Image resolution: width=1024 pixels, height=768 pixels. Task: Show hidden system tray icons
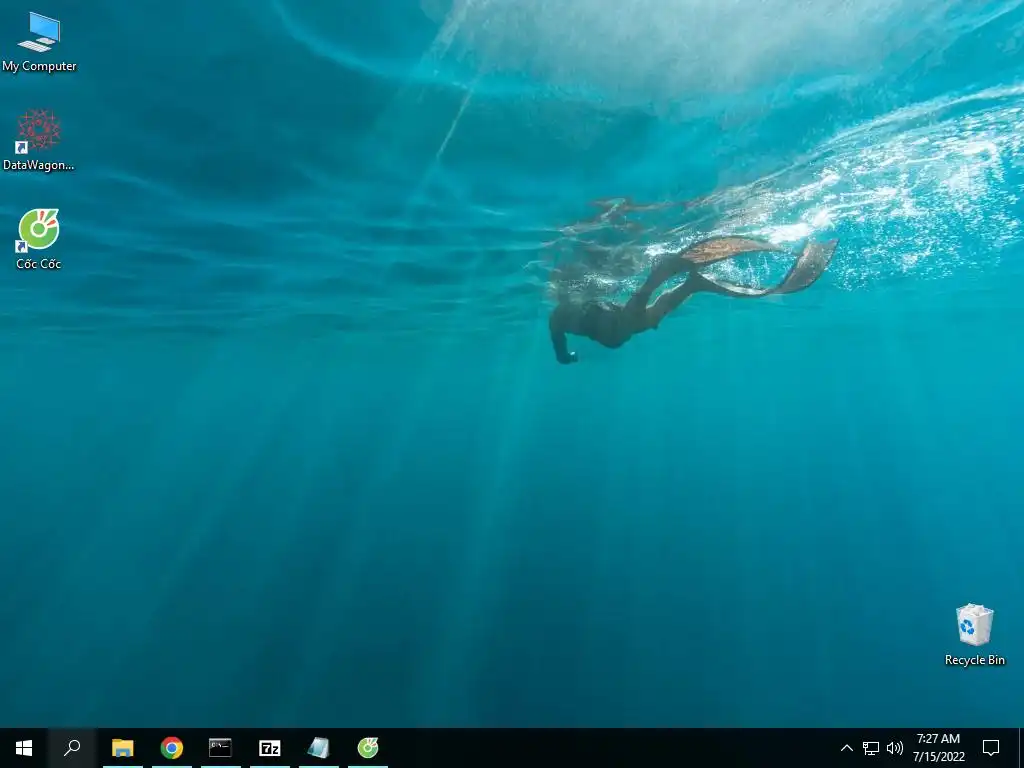[x=846, y=748]
